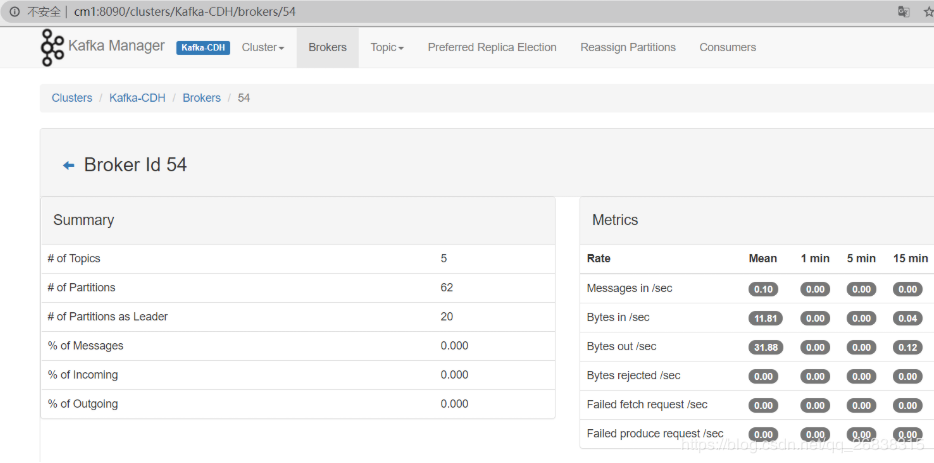This screenshot has width=934, height=463.
Task: Click the 5 min column header
Action: (861, 259)
